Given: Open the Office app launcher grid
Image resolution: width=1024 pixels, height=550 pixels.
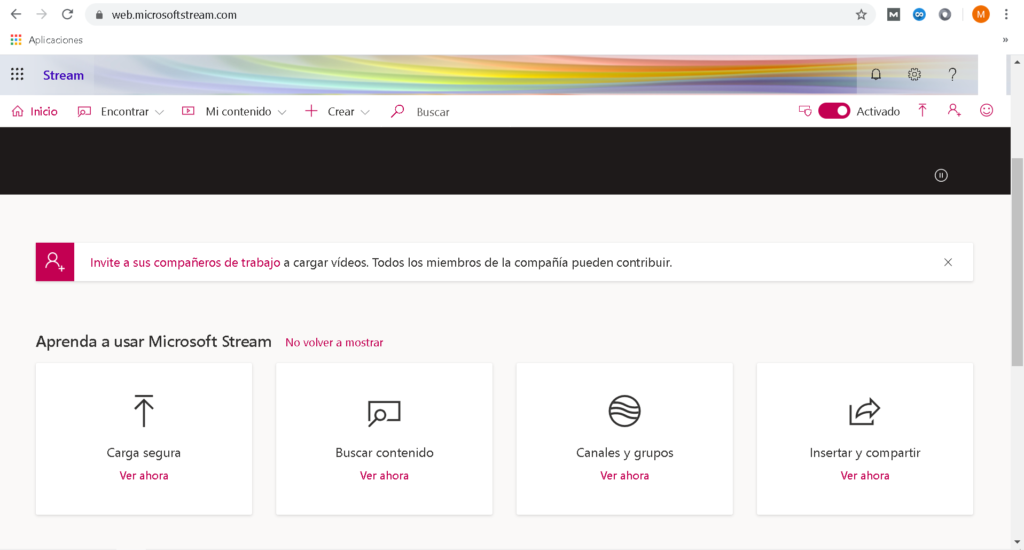Looking at the screenshot, I should point(17,74).
